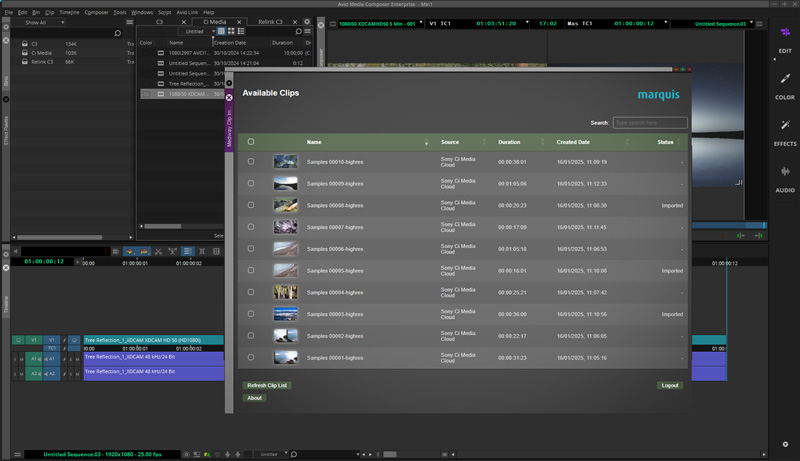Open the Bin menu
The width and height of the screenshot is (800, 461).
click(36, 12)
